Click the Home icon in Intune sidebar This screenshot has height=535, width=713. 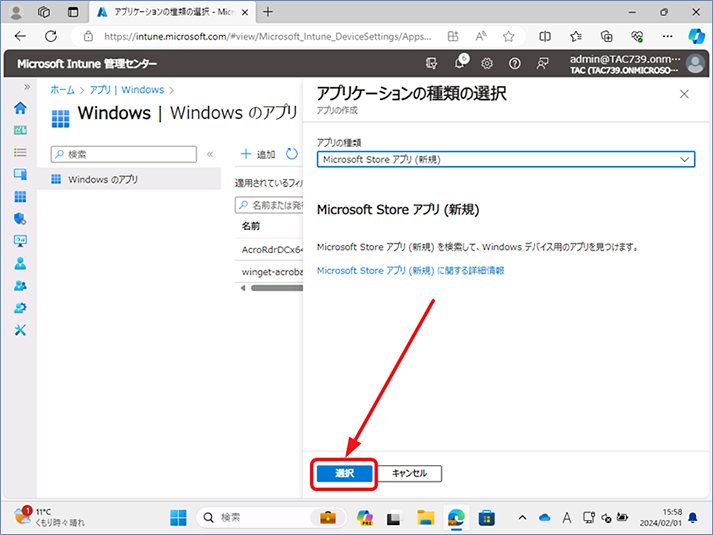pyautogui.click(x=20, y=108)
